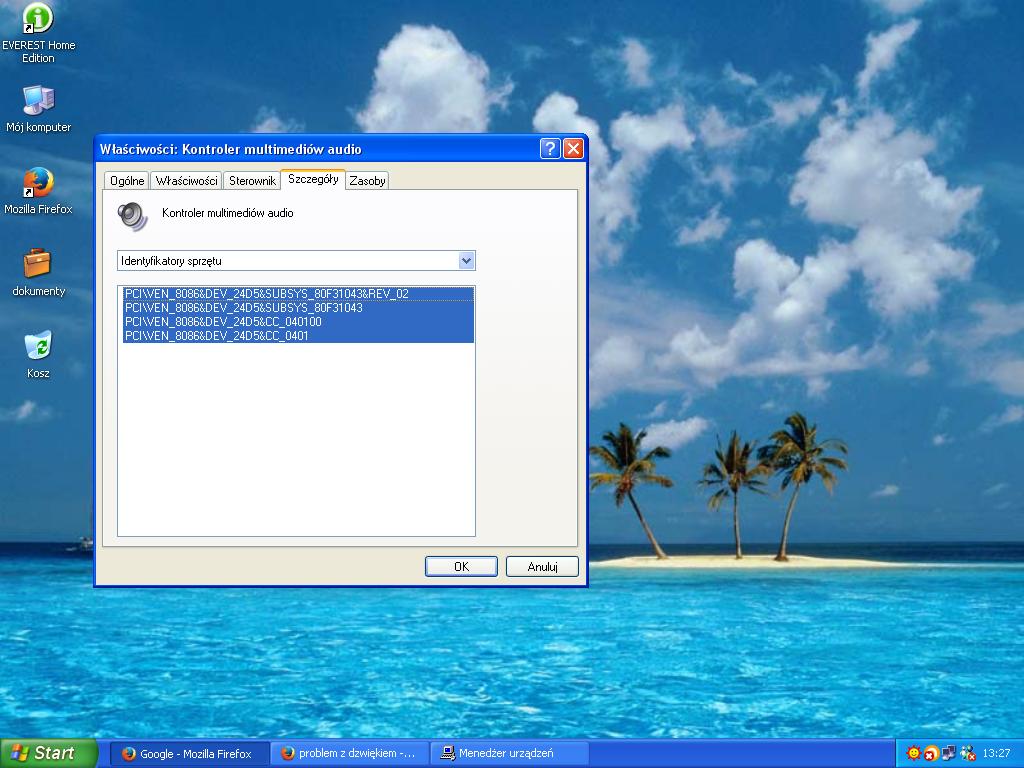The width and height of the screenshot is (1024, 768).
Task: Click the Anuluj button
Action: 542,567
